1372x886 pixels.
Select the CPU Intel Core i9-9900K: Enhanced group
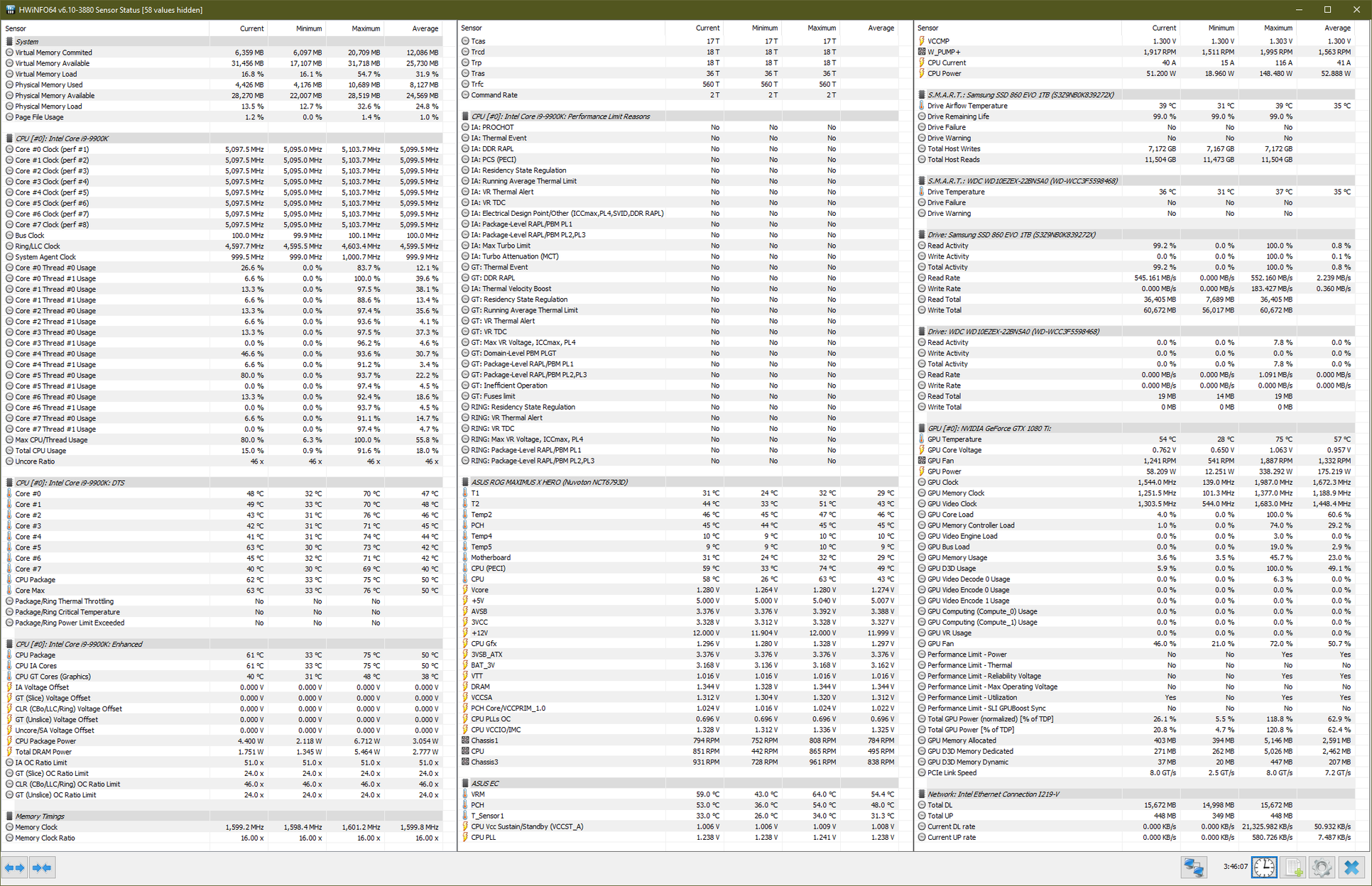point(222,644)
